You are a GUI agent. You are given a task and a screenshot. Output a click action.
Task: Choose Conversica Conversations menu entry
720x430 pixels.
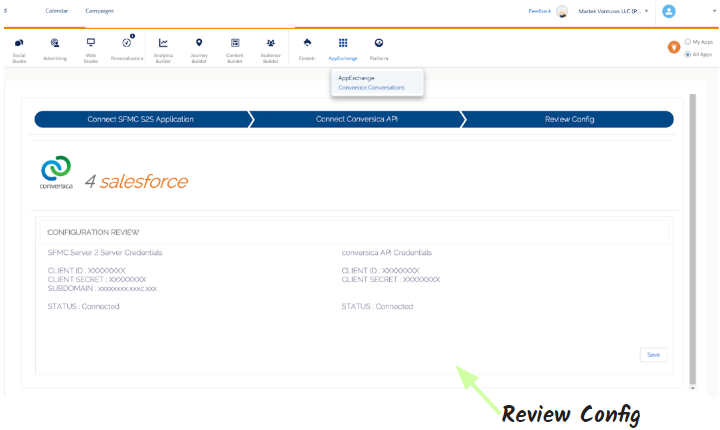[371, 87]
